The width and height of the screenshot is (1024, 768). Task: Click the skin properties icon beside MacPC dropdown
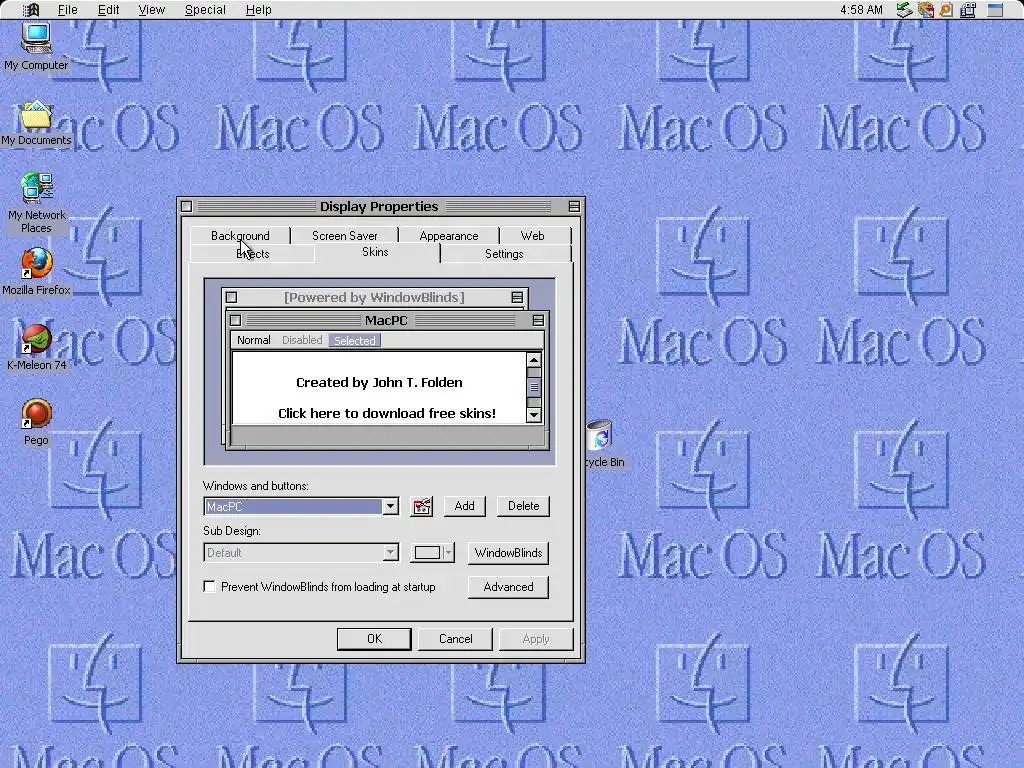pos(422,506)
